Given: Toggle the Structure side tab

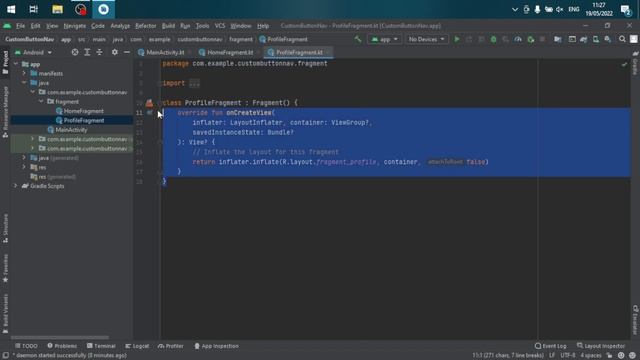Looking at the screenshot, I should pyautogui.click(x=5, y=228).
